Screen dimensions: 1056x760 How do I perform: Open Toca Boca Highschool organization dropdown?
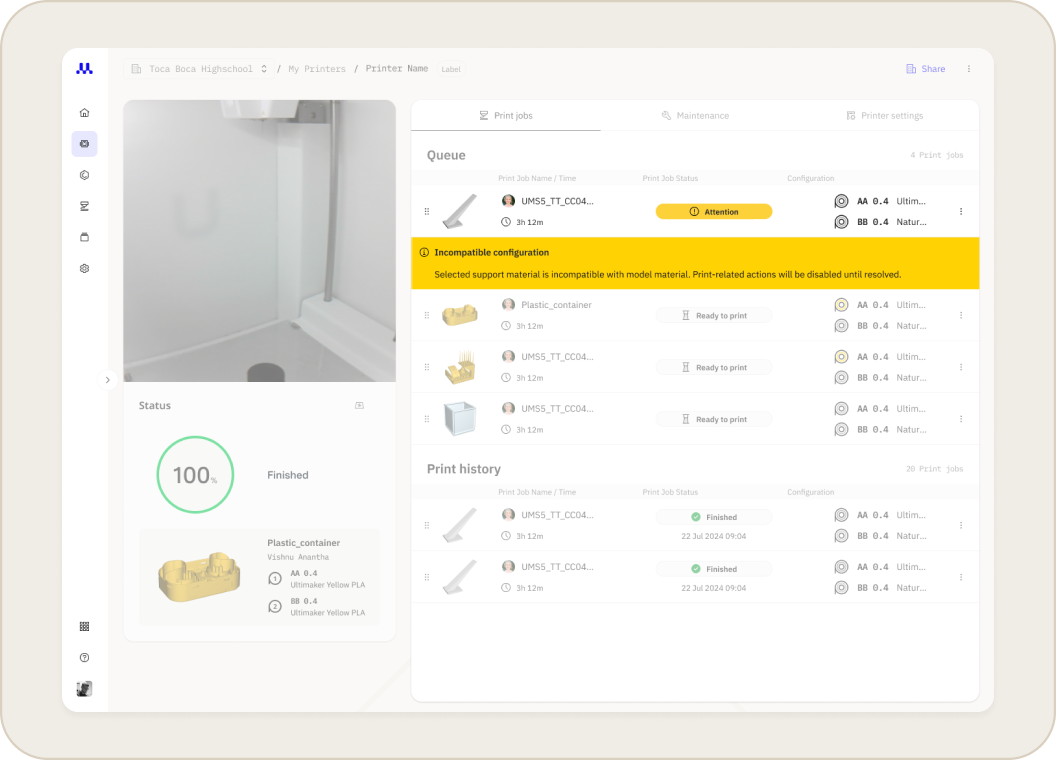199,69
